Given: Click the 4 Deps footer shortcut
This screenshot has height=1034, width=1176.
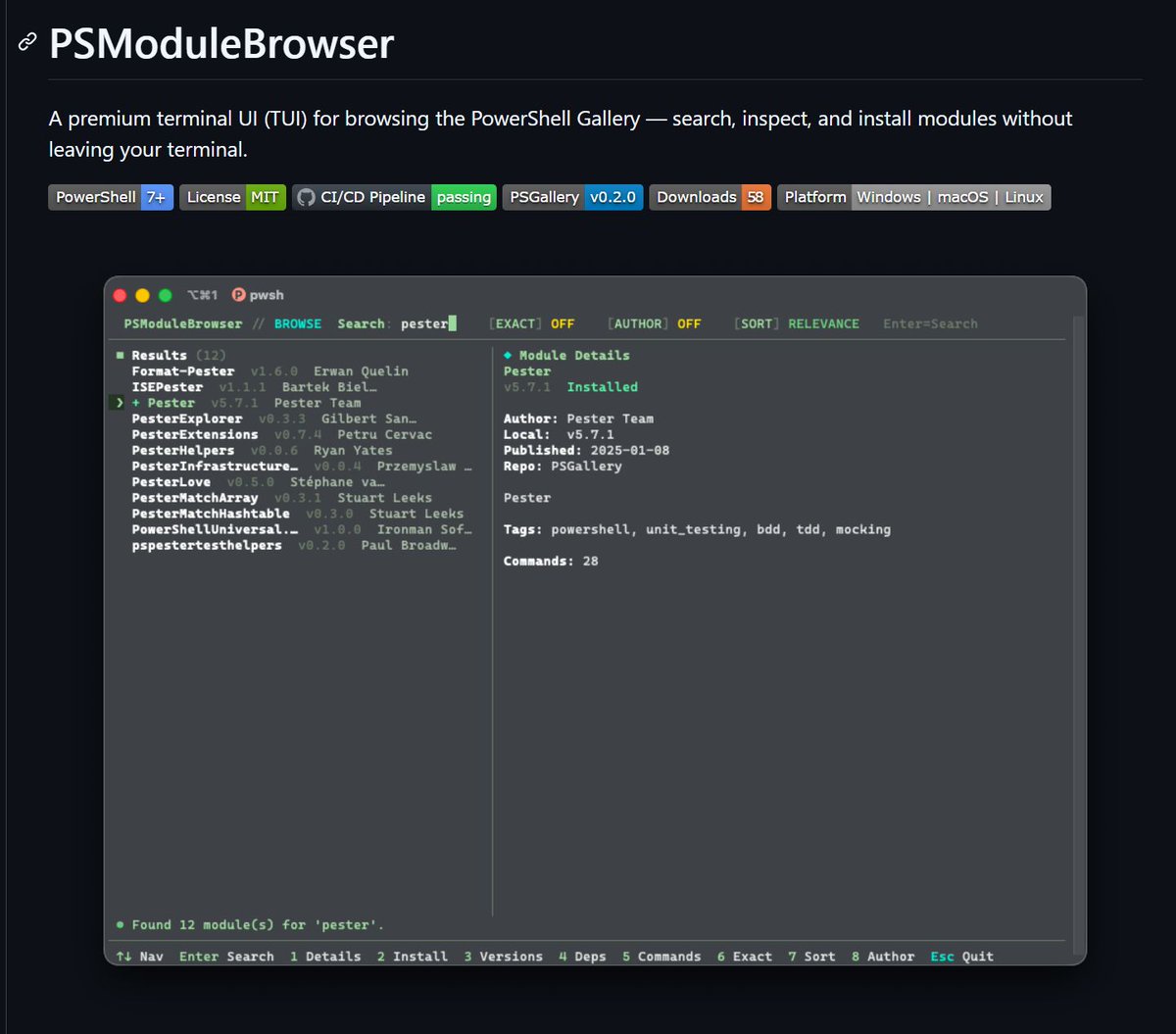Looking at the screenshot, I should [x=582, y=957].
